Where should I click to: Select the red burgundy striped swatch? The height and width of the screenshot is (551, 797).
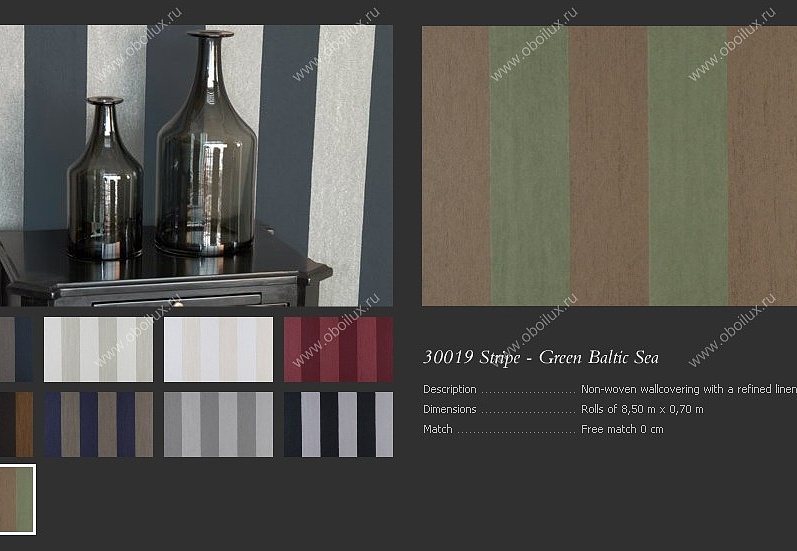(x=339, y=349)
